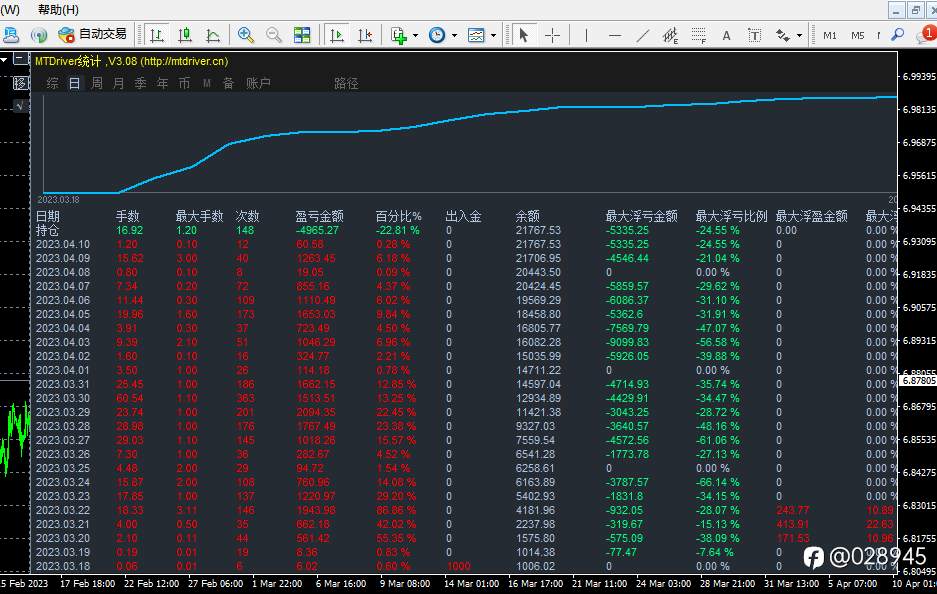Select the 月 monthly tab
Image resolution: width=937 pixels, height=594 pixels.
[118, 83]
